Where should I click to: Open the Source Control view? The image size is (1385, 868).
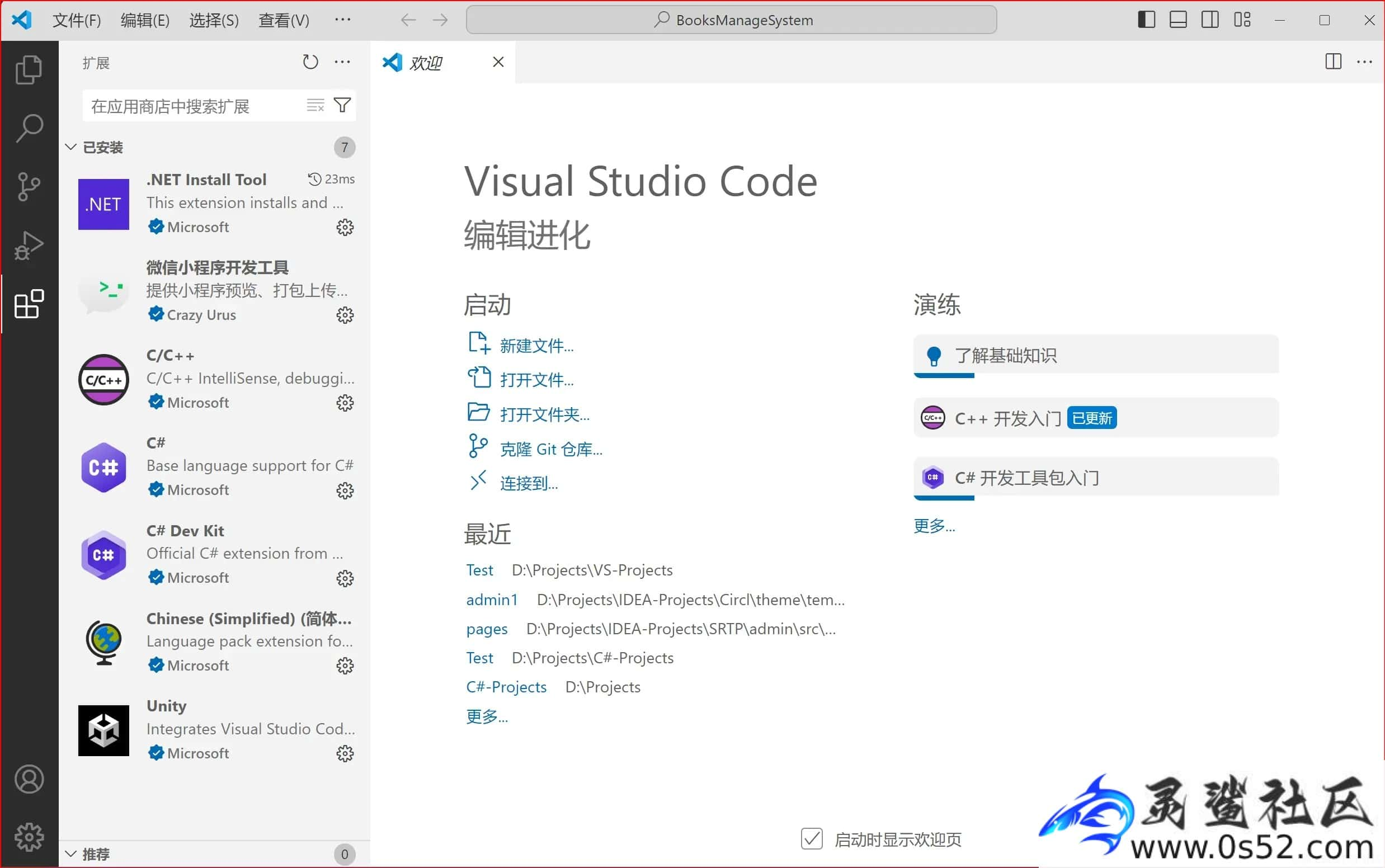point(29,187)
